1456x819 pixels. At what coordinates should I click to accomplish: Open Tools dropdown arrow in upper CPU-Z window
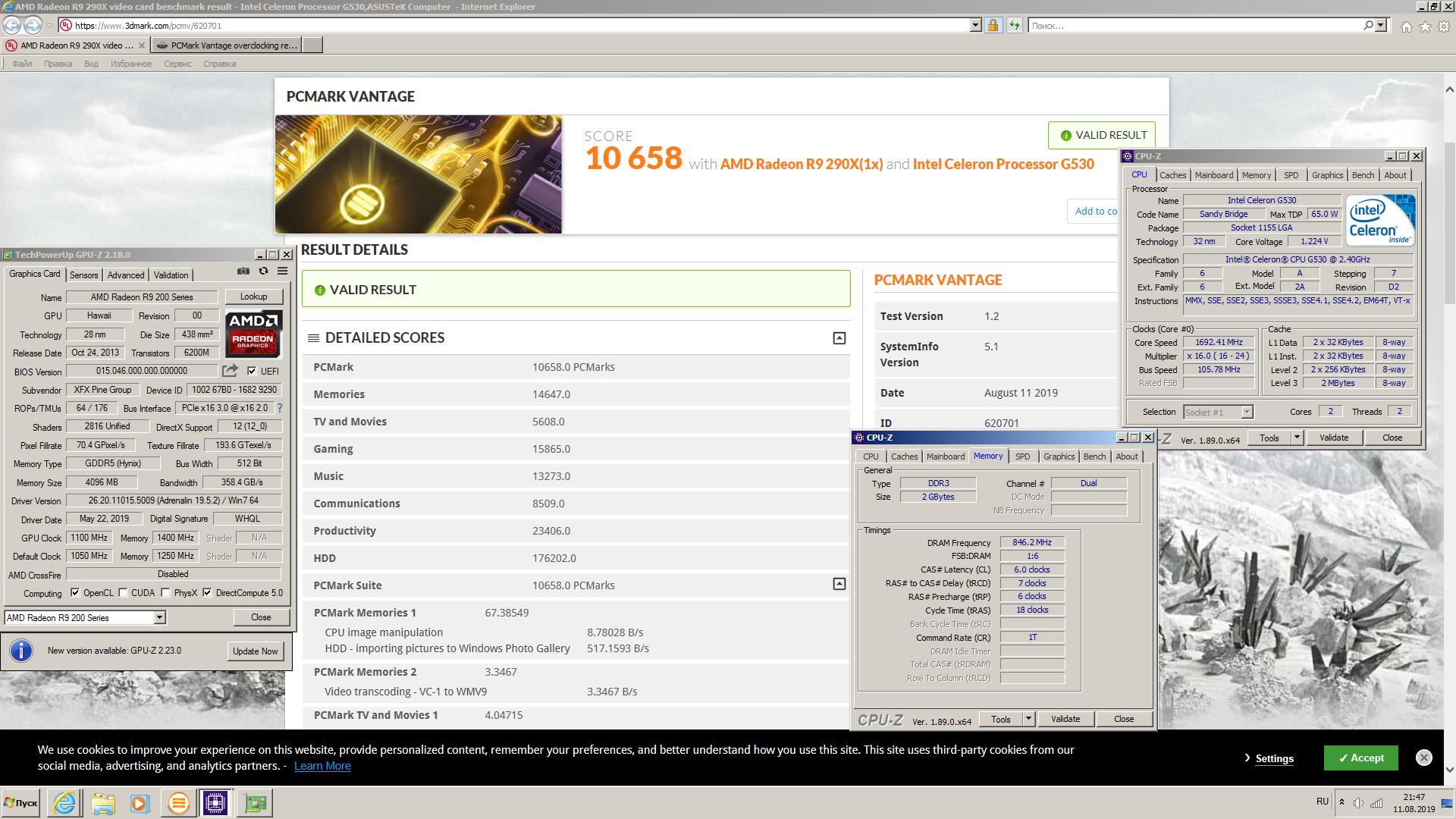click(x=1297, y=438)
